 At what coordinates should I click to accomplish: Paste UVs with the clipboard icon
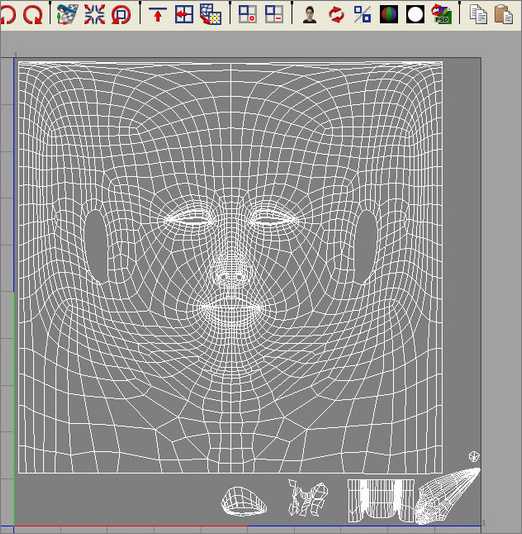[x=504, y=15]
